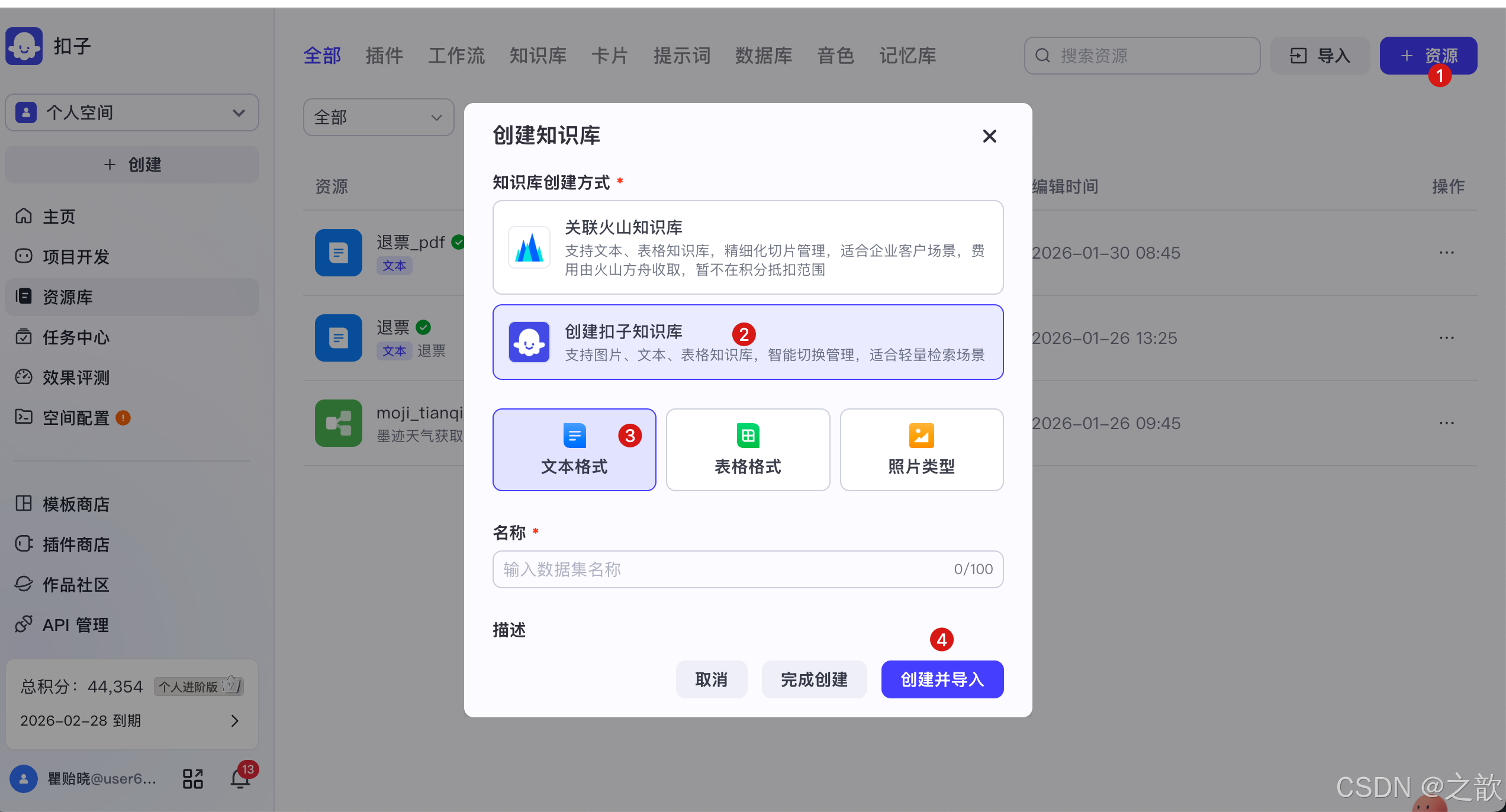
Task: Switch to the 数据库 tab
Action: pos(763,56)
